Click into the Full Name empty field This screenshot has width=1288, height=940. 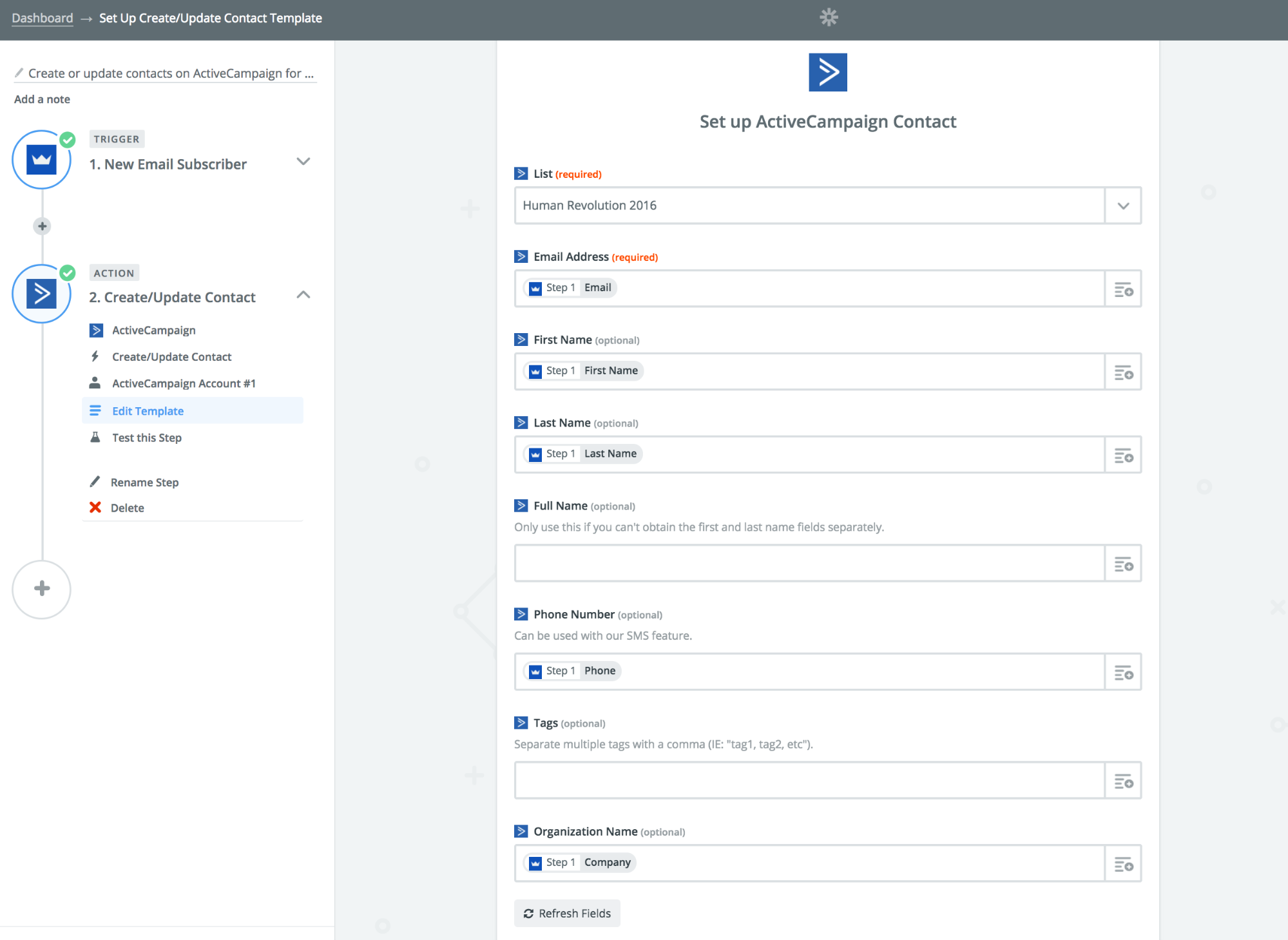click(x=810, y=564)
